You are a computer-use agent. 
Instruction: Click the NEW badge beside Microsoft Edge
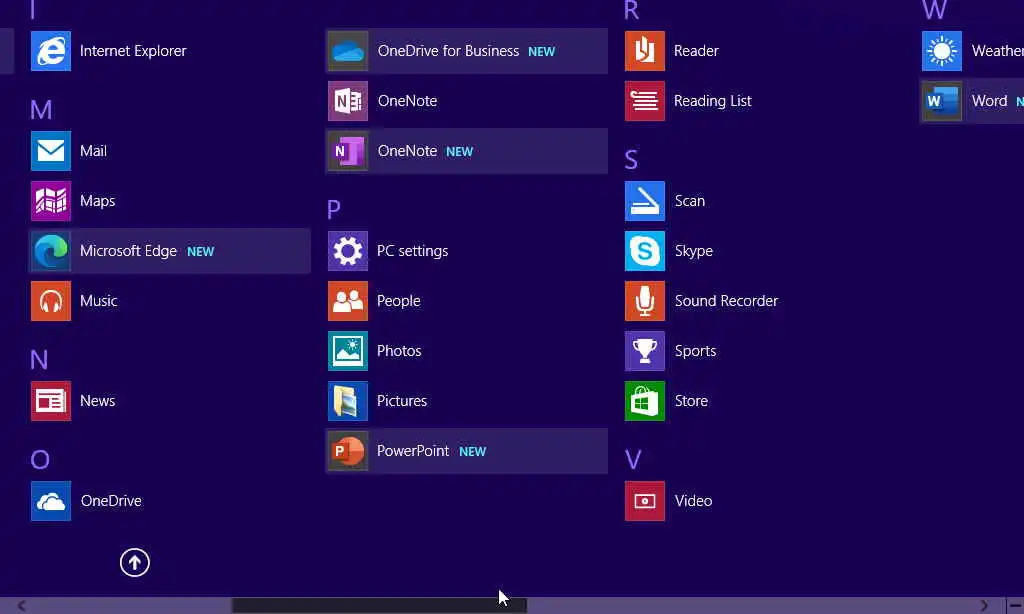click(200, 251)
